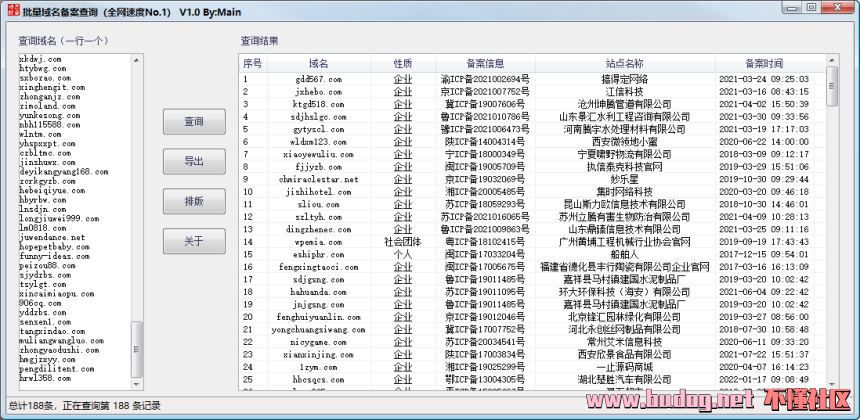Sort by 备案信息 column header
860x420 pixels.
485,64
